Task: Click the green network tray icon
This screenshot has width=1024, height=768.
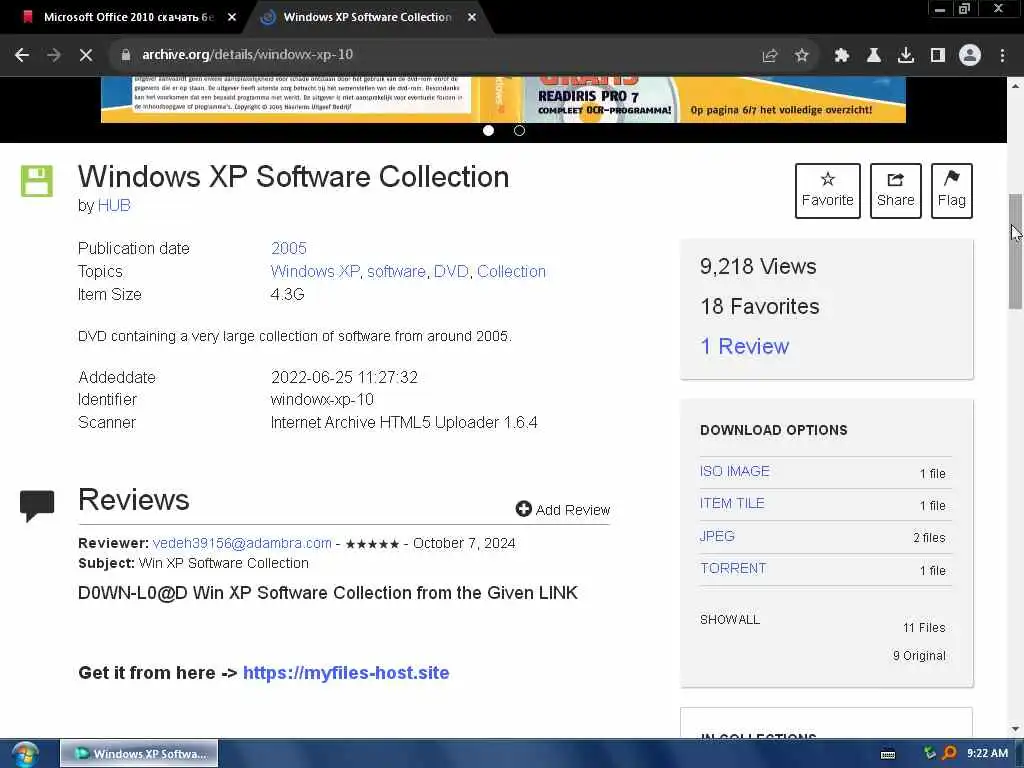Action: [929, 753]
